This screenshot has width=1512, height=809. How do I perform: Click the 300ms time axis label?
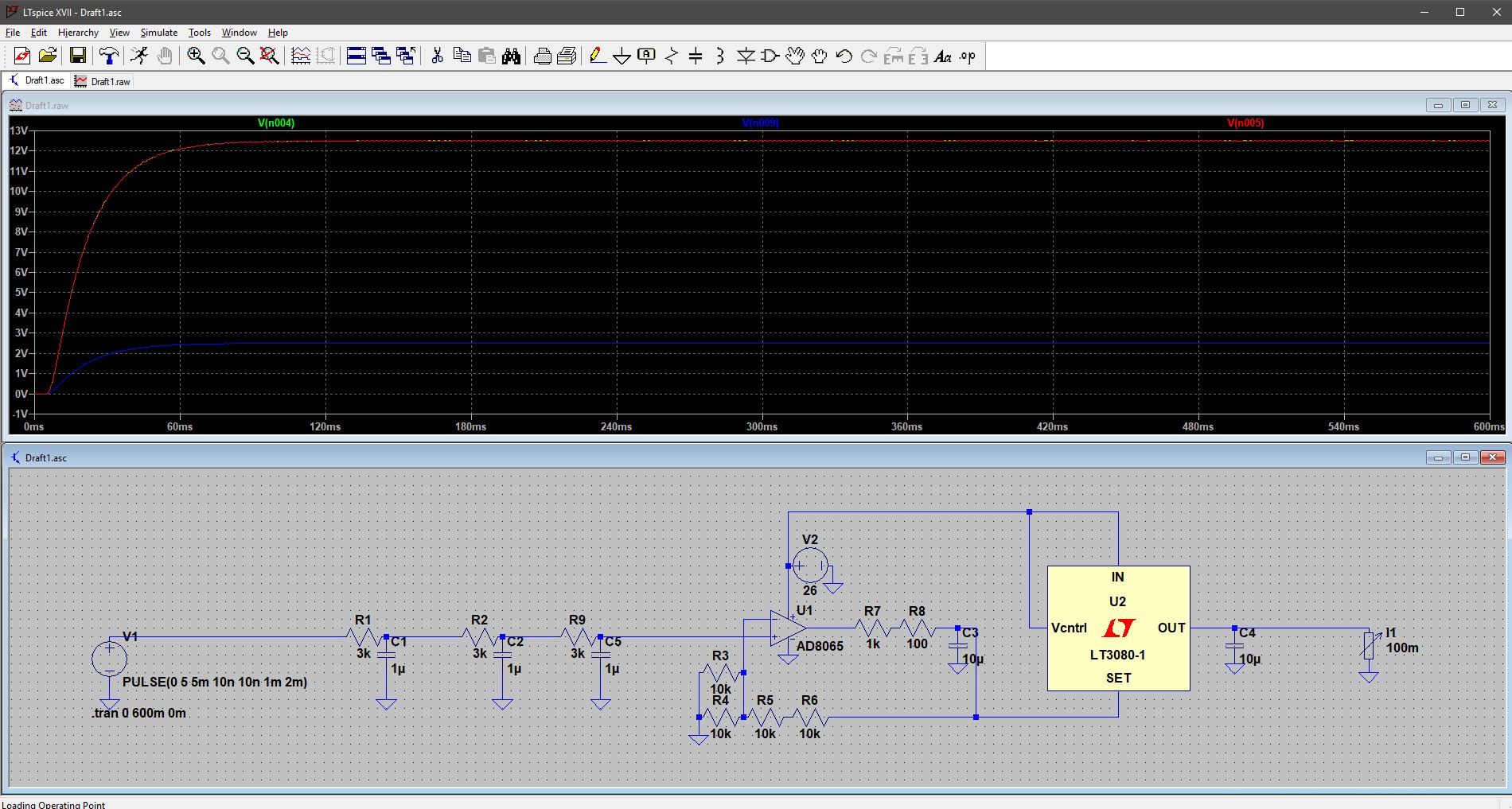pyautogui.click(x=762, y=427)
